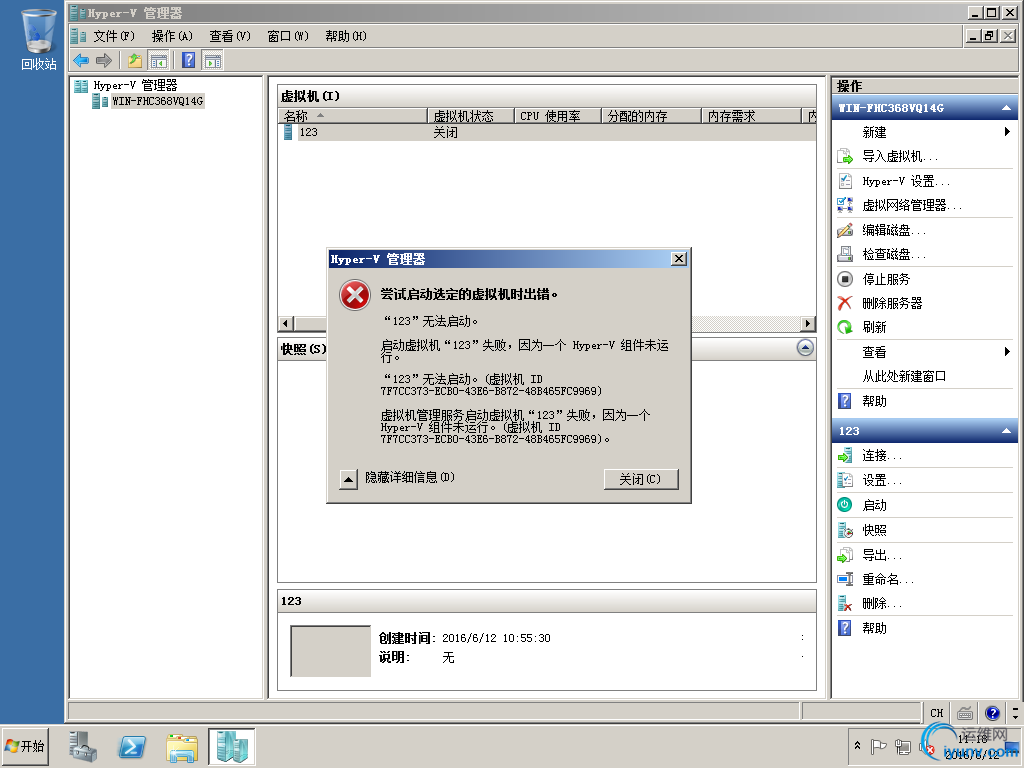Image resolution: width=1024 pixels, height=768 pixels.
Task: Close the error dialog with its X
Action: pyautogui.click(x=679, y=259)
